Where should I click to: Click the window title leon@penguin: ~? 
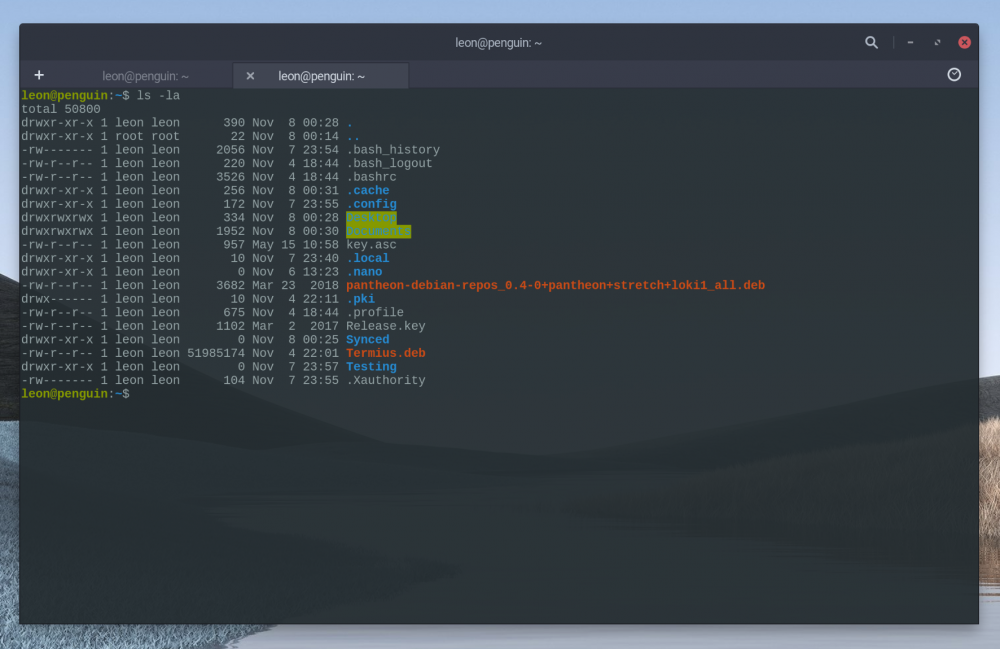(x=497, y=43)
